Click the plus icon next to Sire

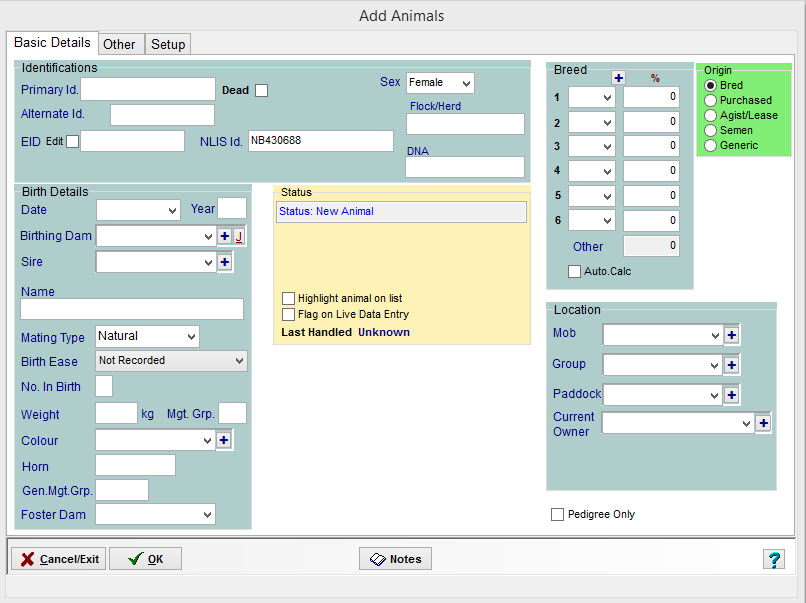(225, 262)
